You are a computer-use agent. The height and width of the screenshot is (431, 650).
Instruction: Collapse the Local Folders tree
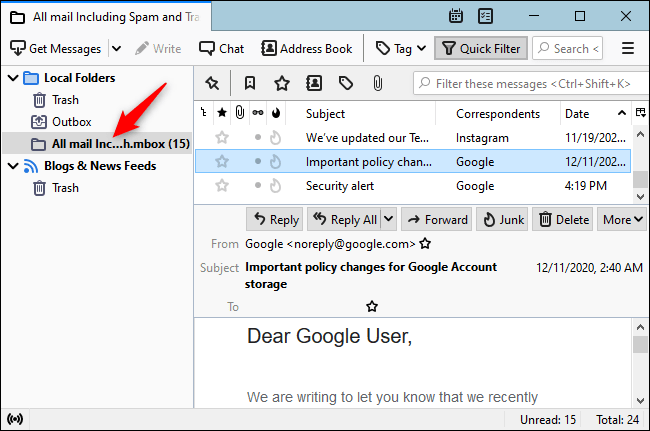click(12, 78)
